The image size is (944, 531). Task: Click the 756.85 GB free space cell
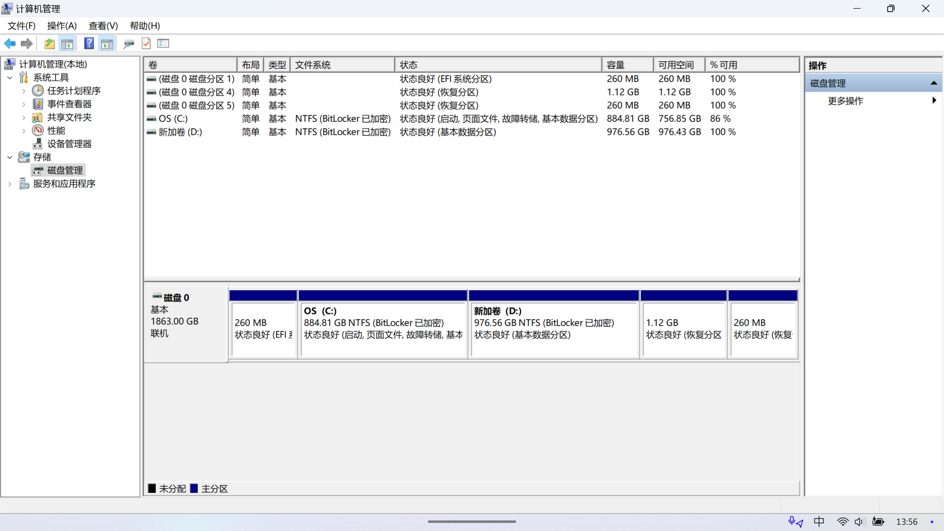tap(679, 119)
